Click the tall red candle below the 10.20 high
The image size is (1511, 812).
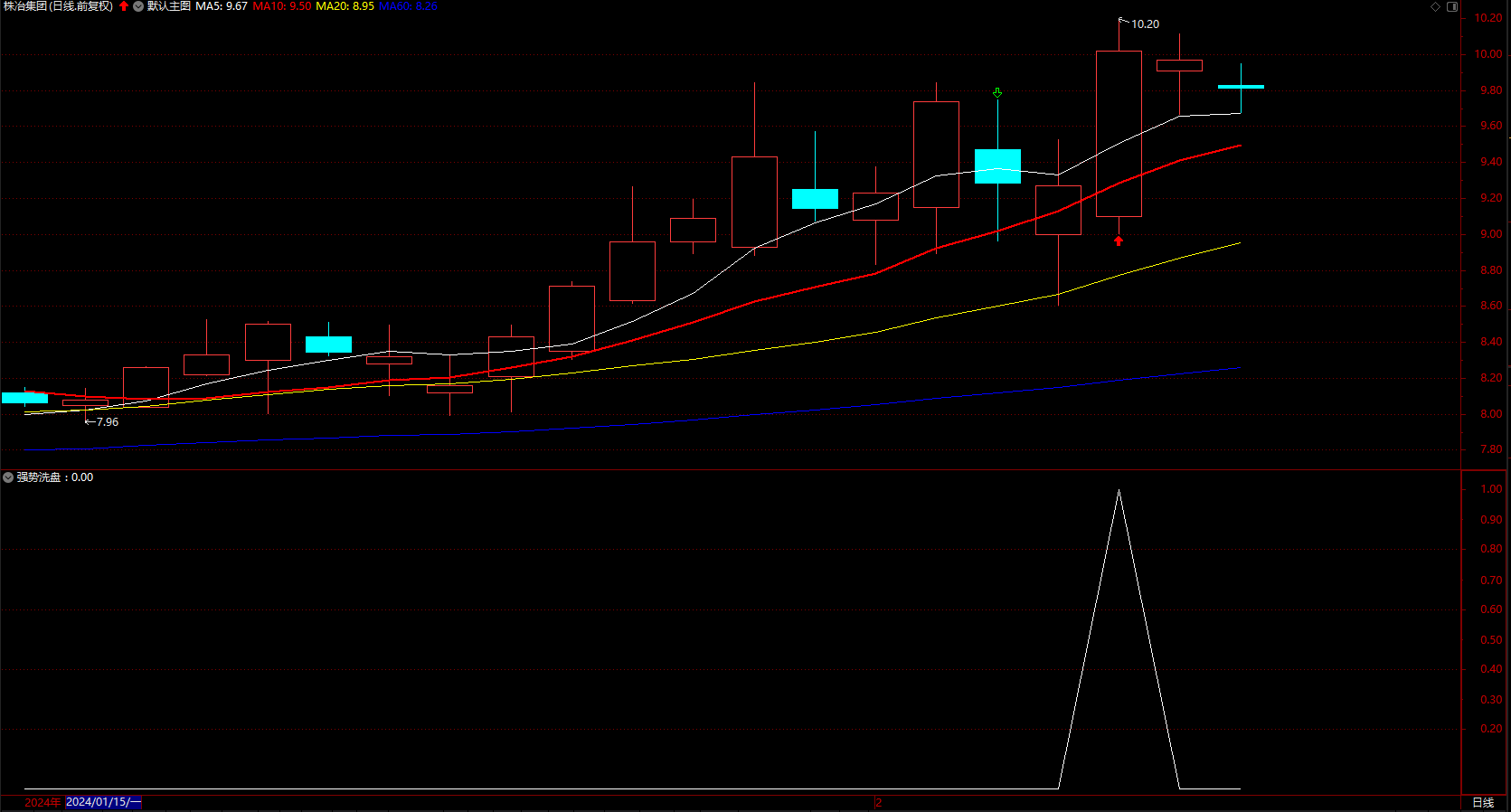1119,134
